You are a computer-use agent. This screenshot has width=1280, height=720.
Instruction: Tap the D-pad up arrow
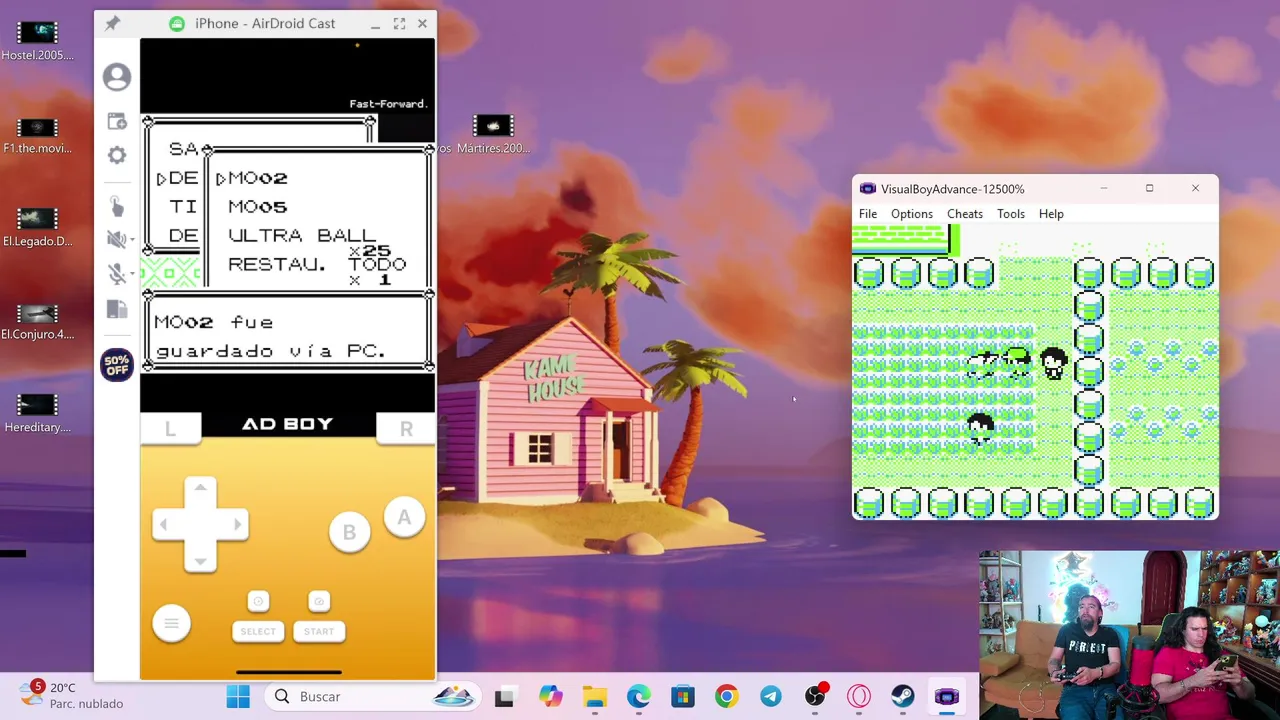coord(200,487)
